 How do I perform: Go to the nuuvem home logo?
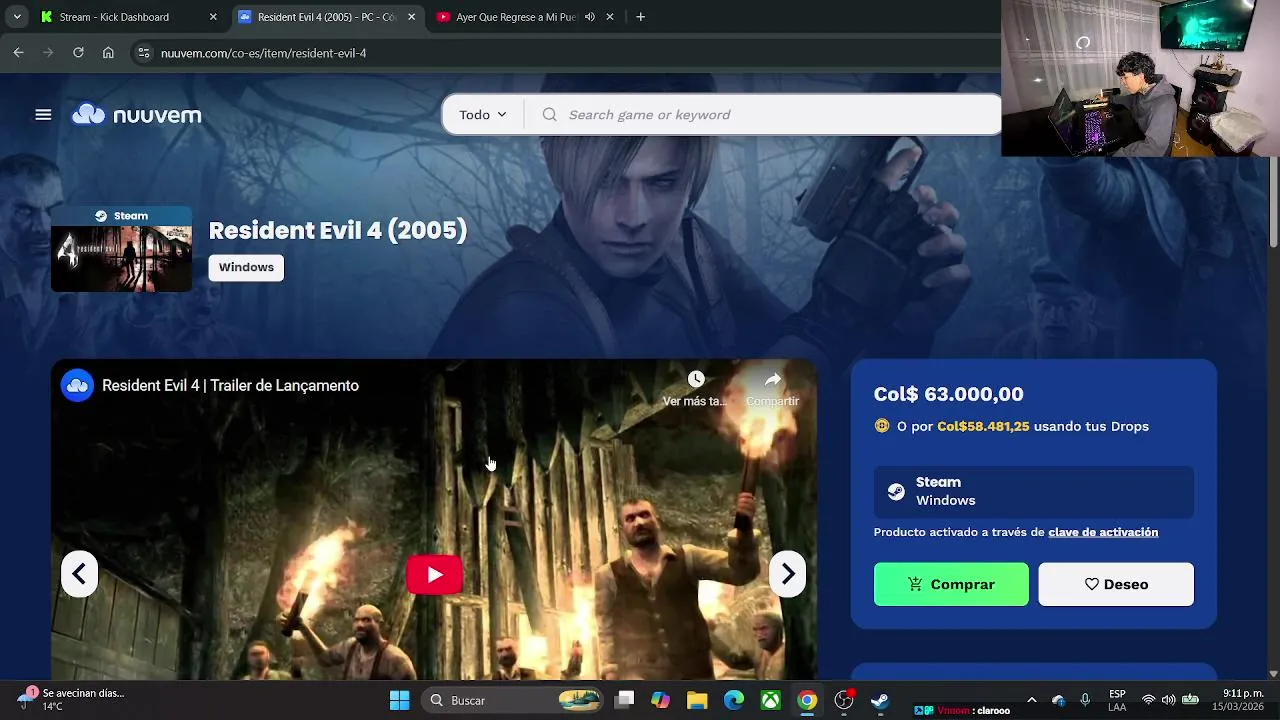click(x=137, y=115)
